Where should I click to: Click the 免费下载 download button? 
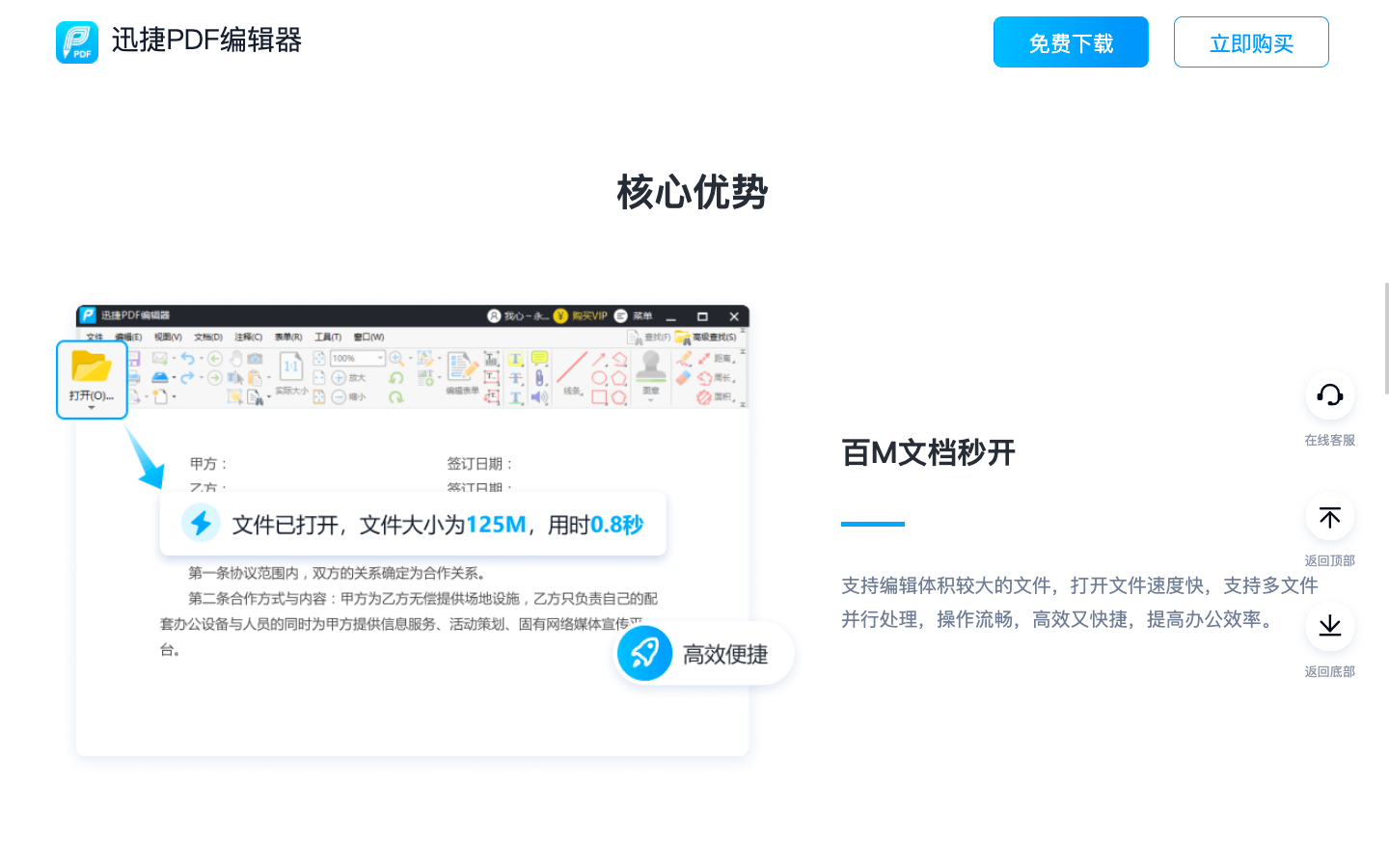pos(1071,41)
